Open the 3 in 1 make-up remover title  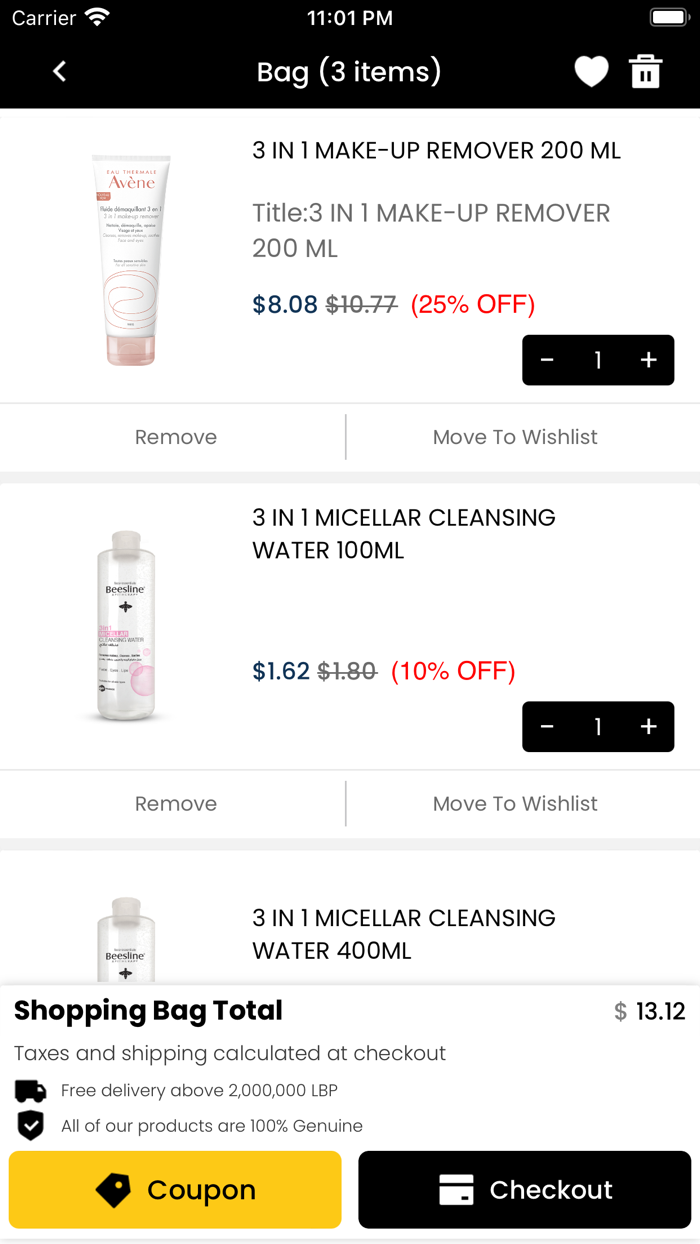pyautogui.click(x=437, y=151)
